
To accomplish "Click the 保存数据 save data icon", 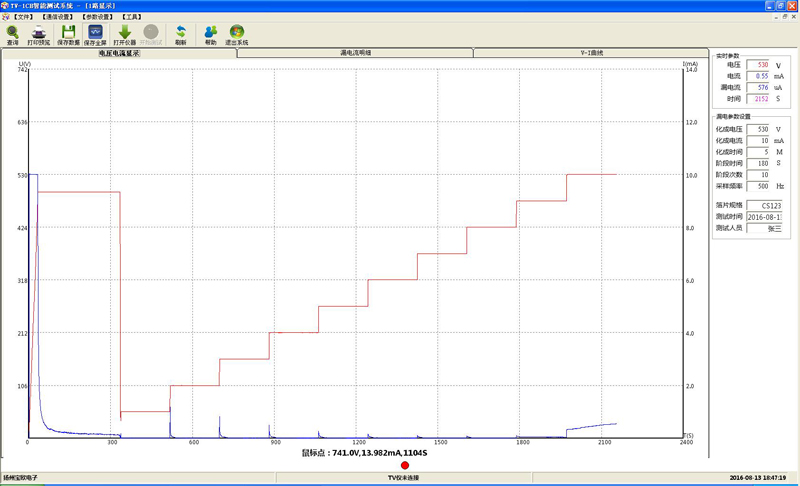I will (x=68, y=35).
